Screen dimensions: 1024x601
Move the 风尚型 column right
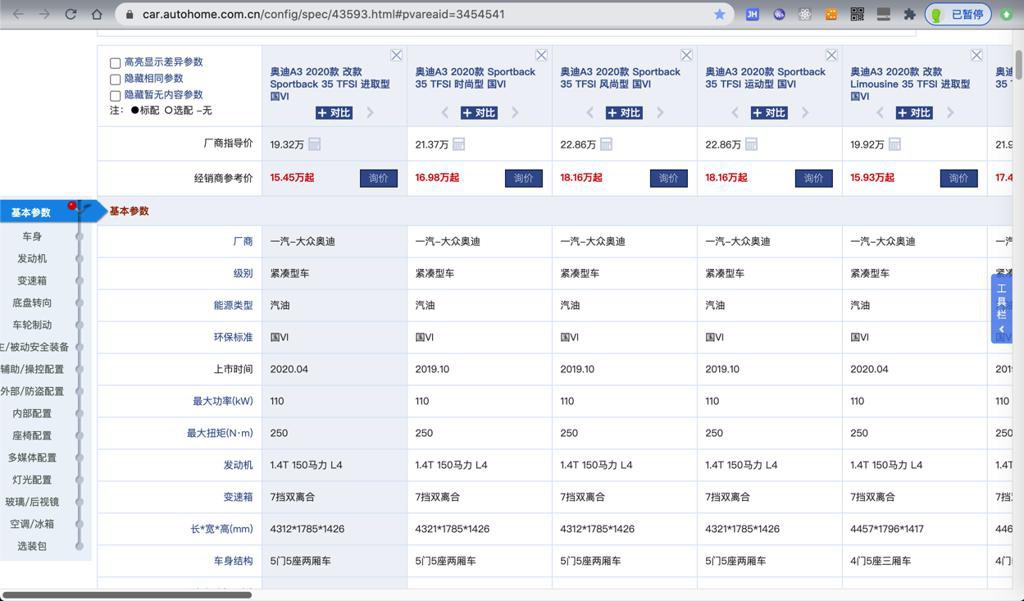pyautogui.click(x=660, y=113)
